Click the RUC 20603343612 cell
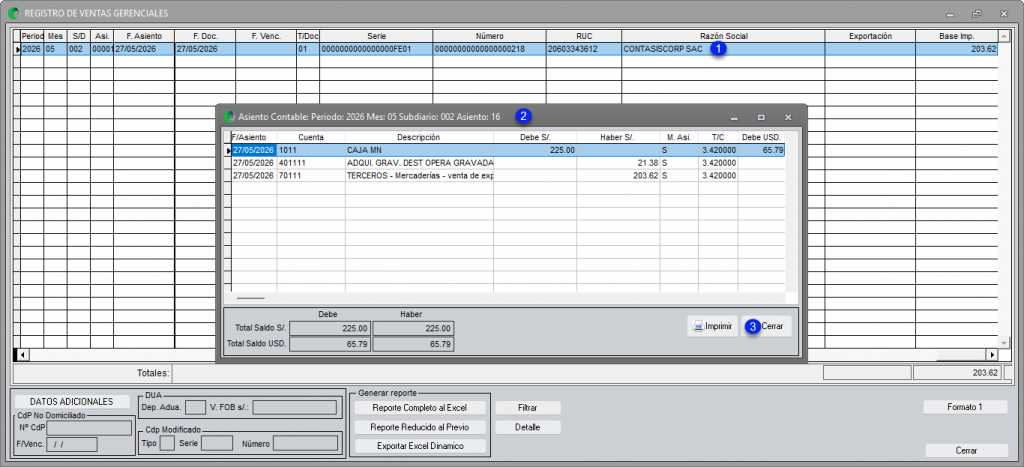 [584, 49]
